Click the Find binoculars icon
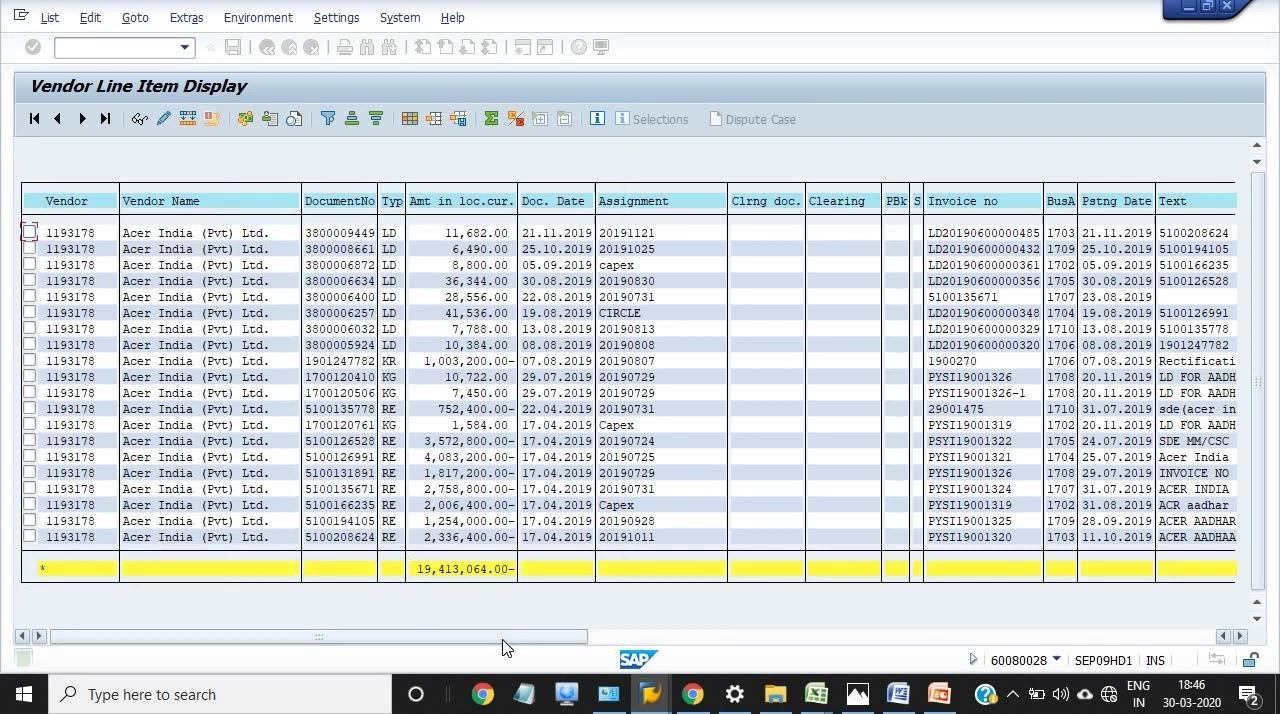1280x714 pixels. tap(367, 47)
